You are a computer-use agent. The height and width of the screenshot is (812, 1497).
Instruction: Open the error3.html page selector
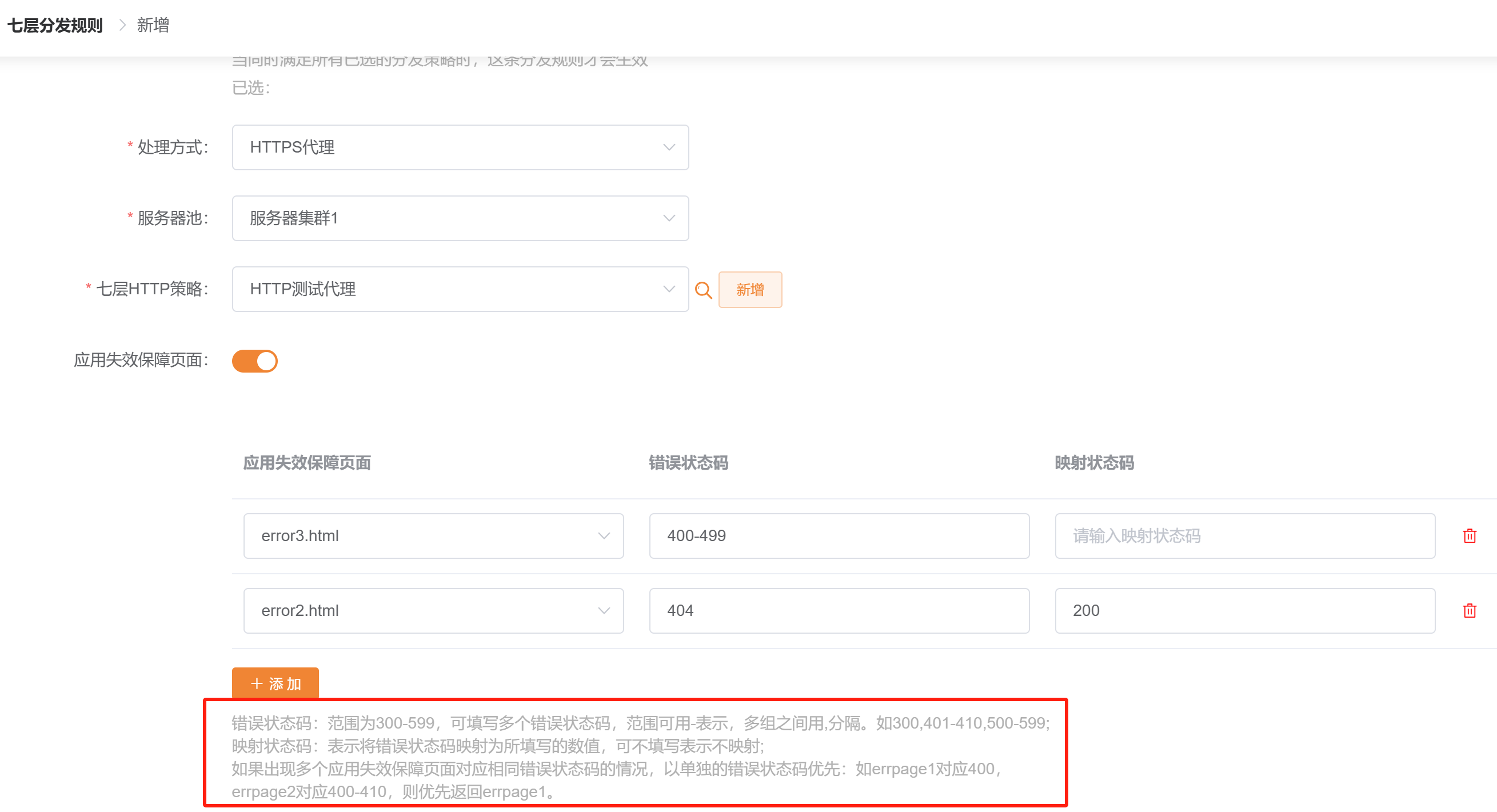coord(433,535)
